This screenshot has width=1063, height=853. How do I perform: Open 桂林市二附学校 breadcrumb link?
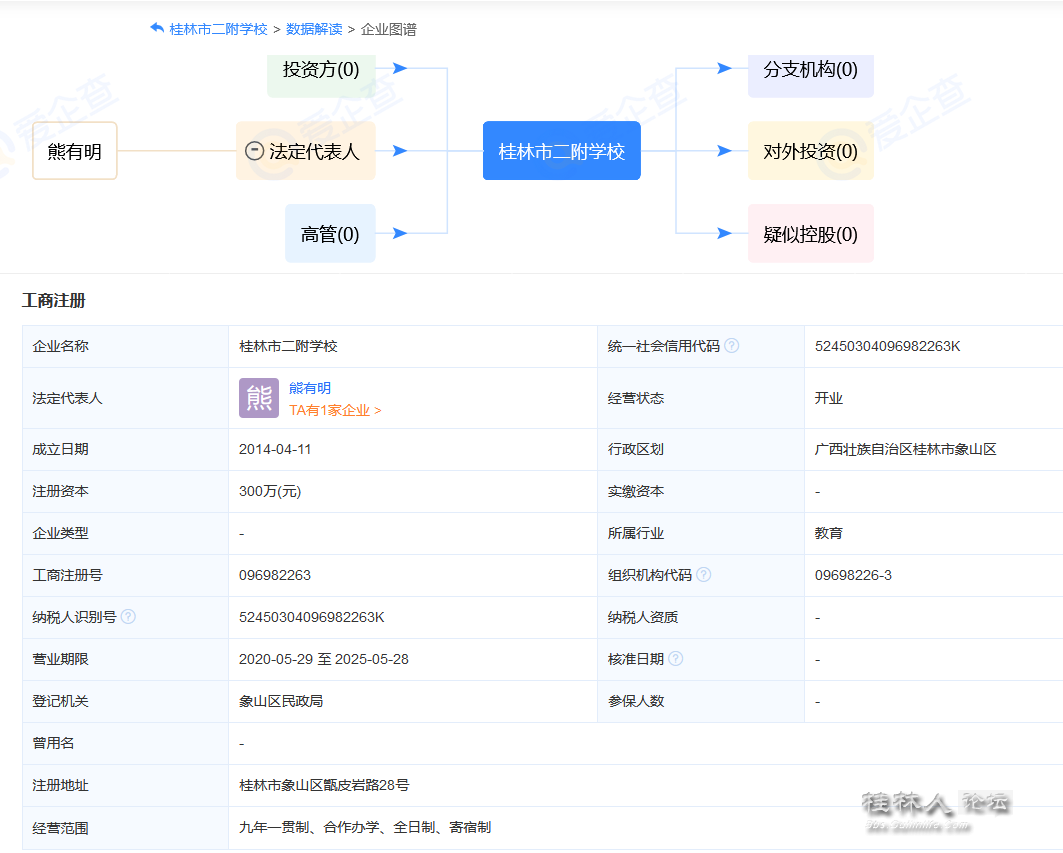[218, 29]
